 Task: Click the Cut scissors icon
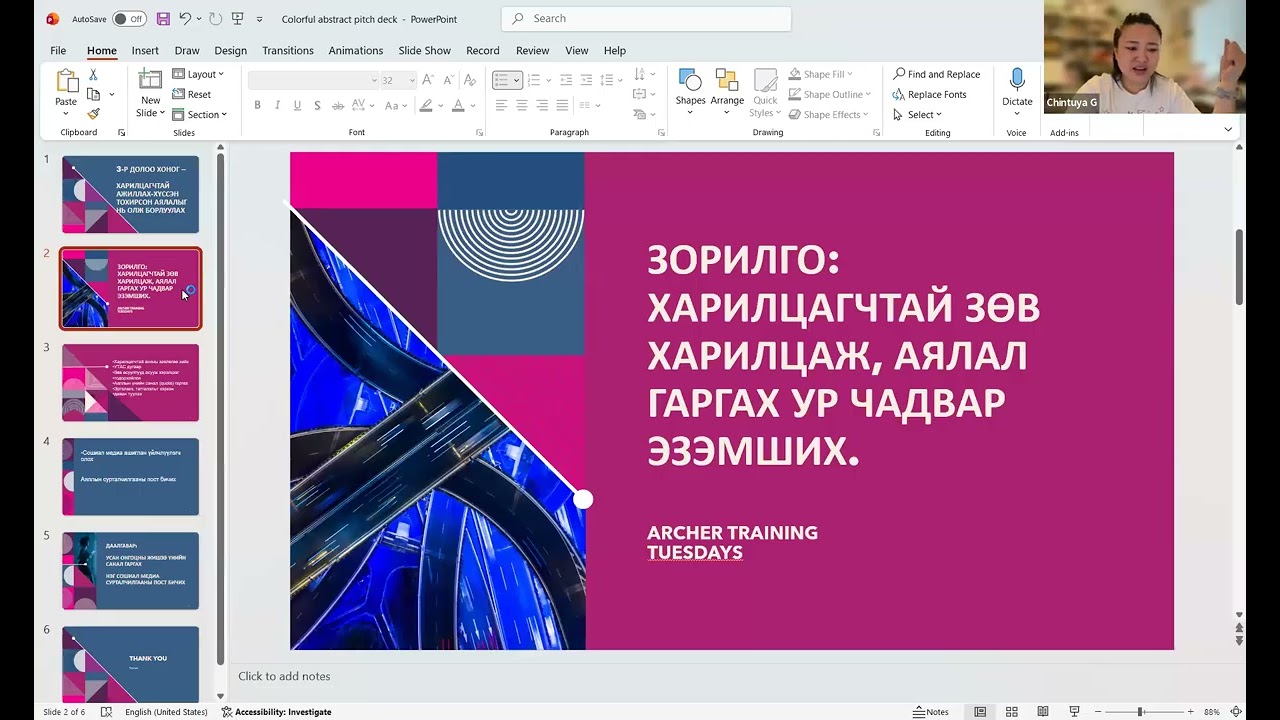pyautogui.click(x=93, y=75)
